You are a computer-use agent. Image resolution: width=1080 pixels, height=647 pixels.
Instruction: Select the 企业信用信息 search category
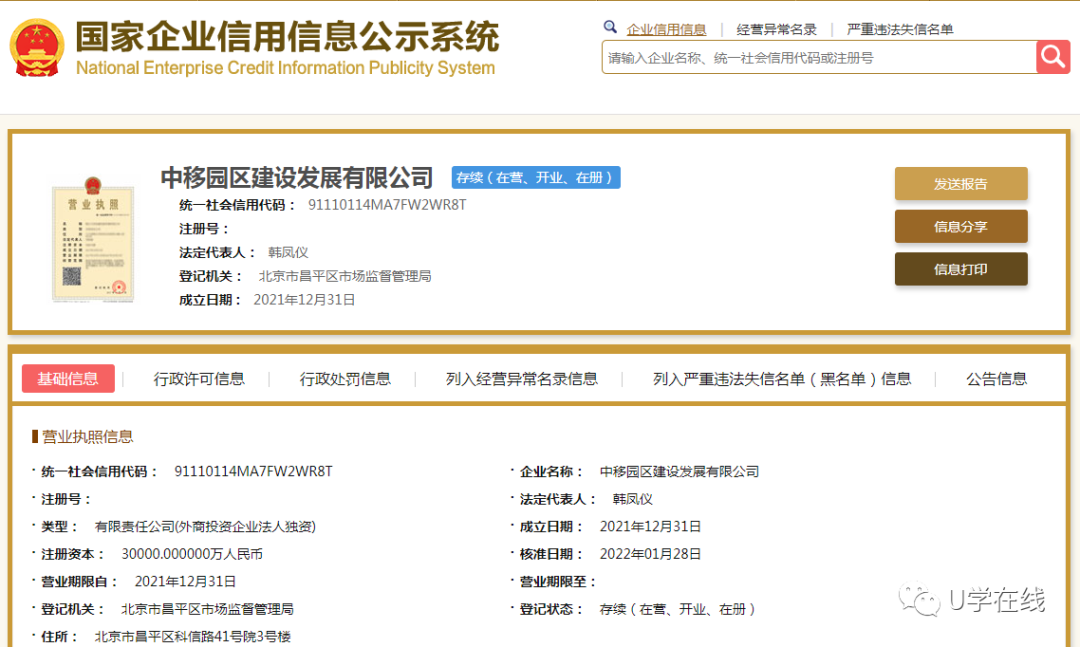pos(666,30)
